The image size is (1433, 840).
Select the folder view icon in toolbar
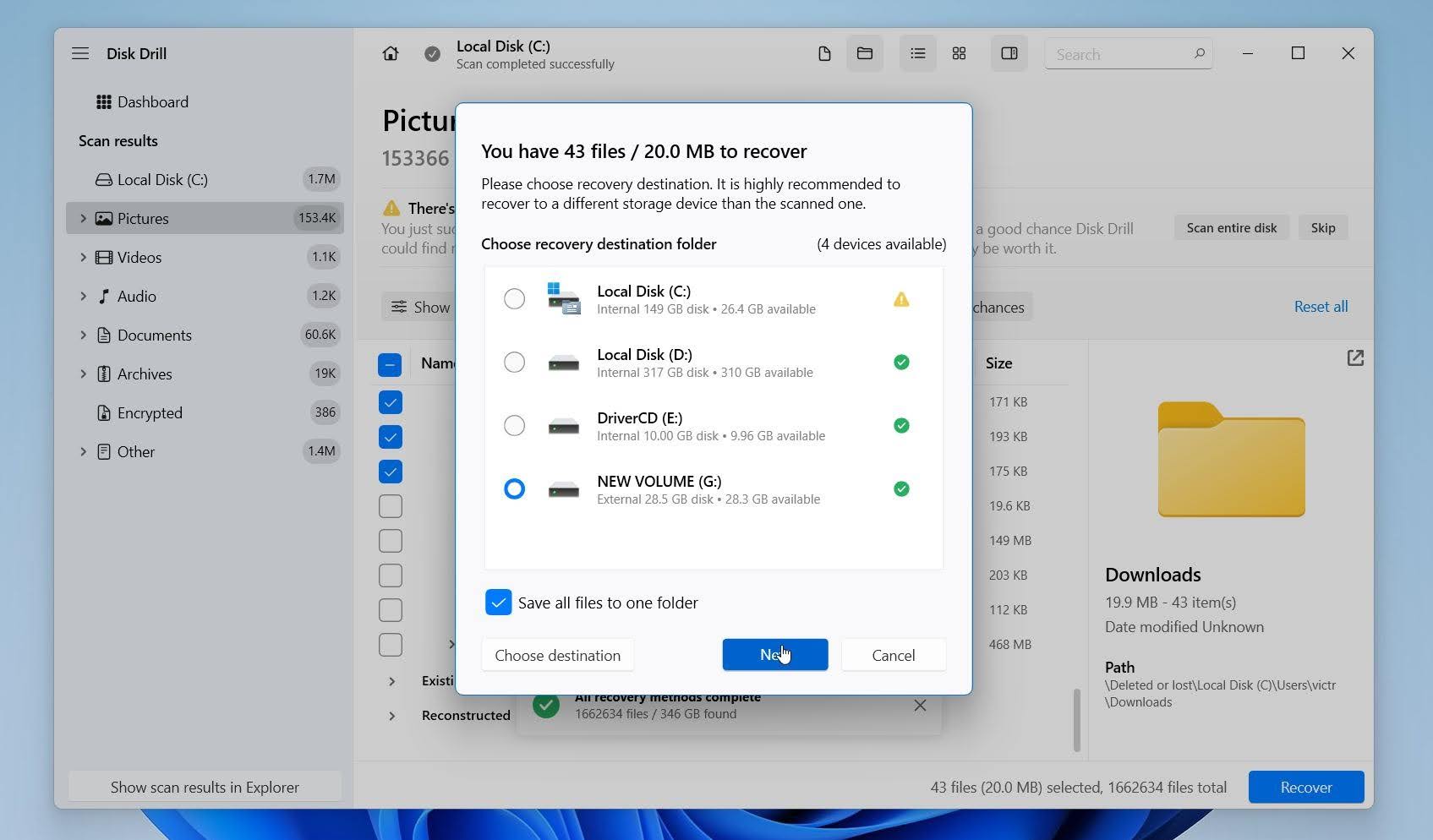(865, 53)
